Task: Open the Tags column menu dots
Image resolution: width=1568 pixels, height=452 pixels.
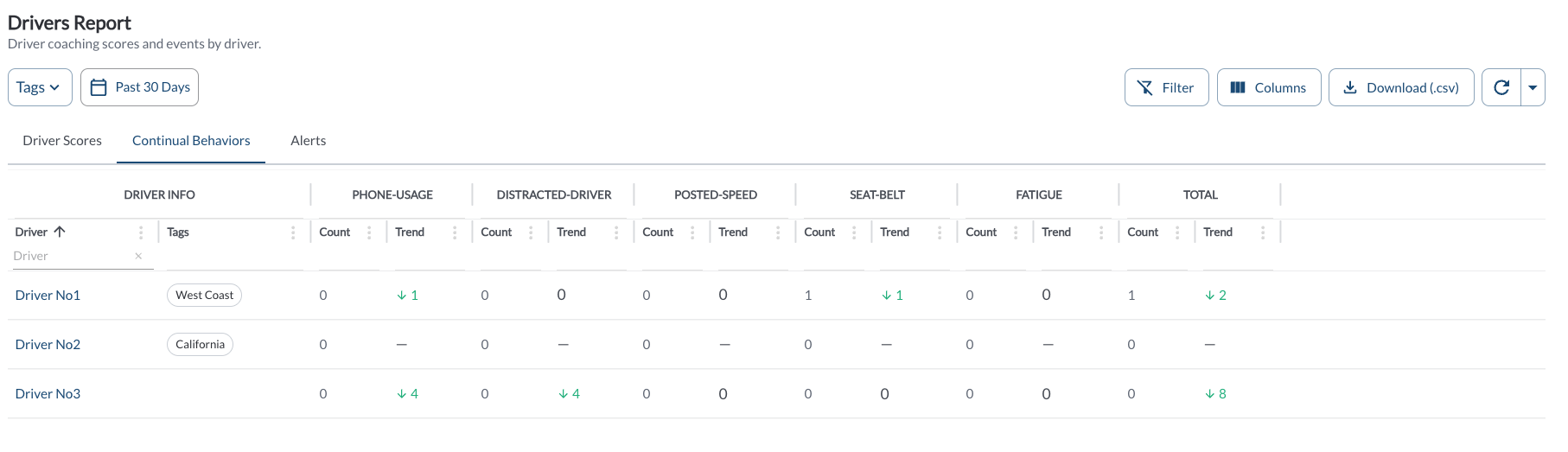Action: point(293,232)
